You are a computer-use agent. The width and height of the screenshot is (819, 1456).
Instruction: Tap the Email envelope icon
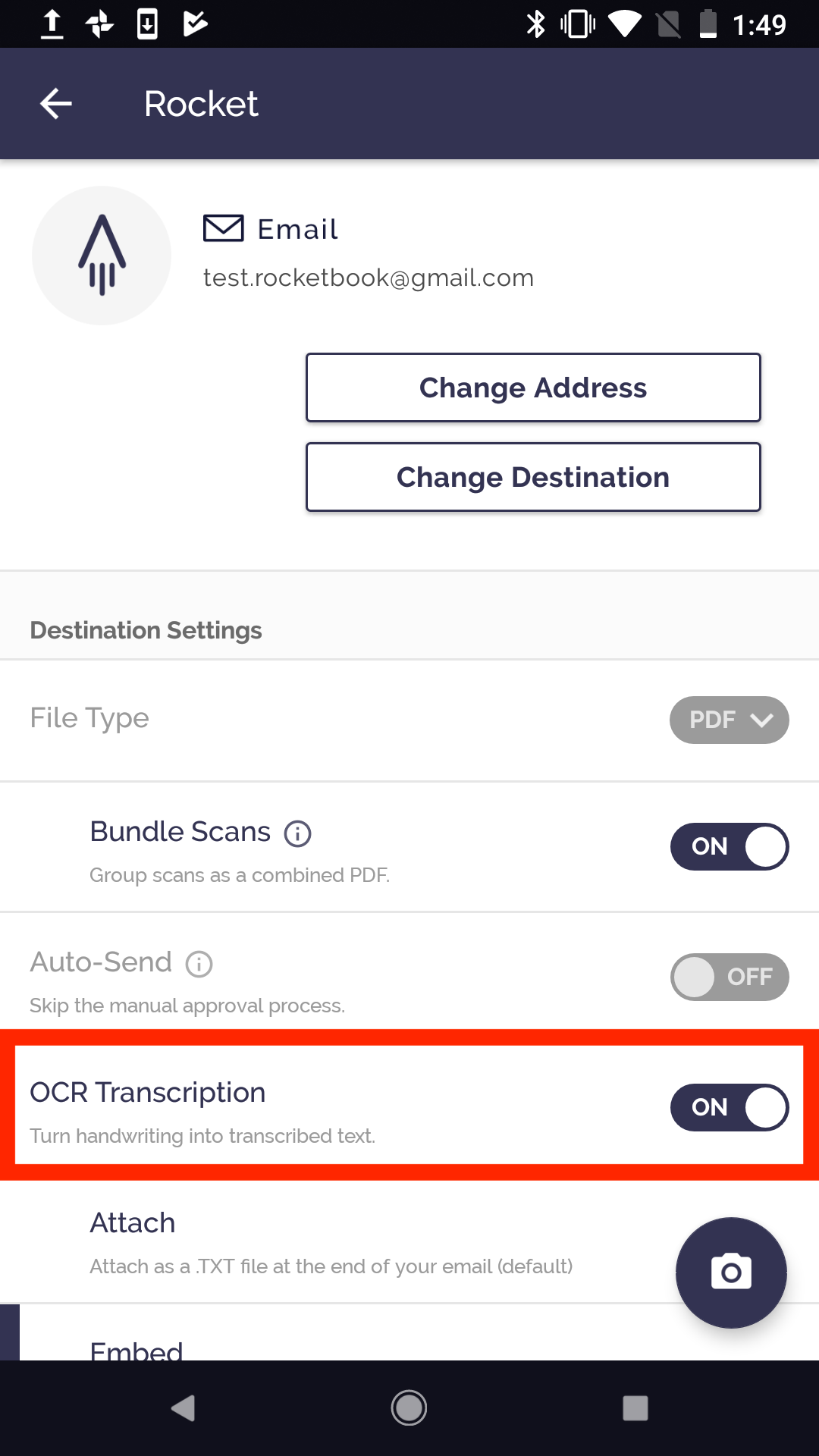pos(224,228)
